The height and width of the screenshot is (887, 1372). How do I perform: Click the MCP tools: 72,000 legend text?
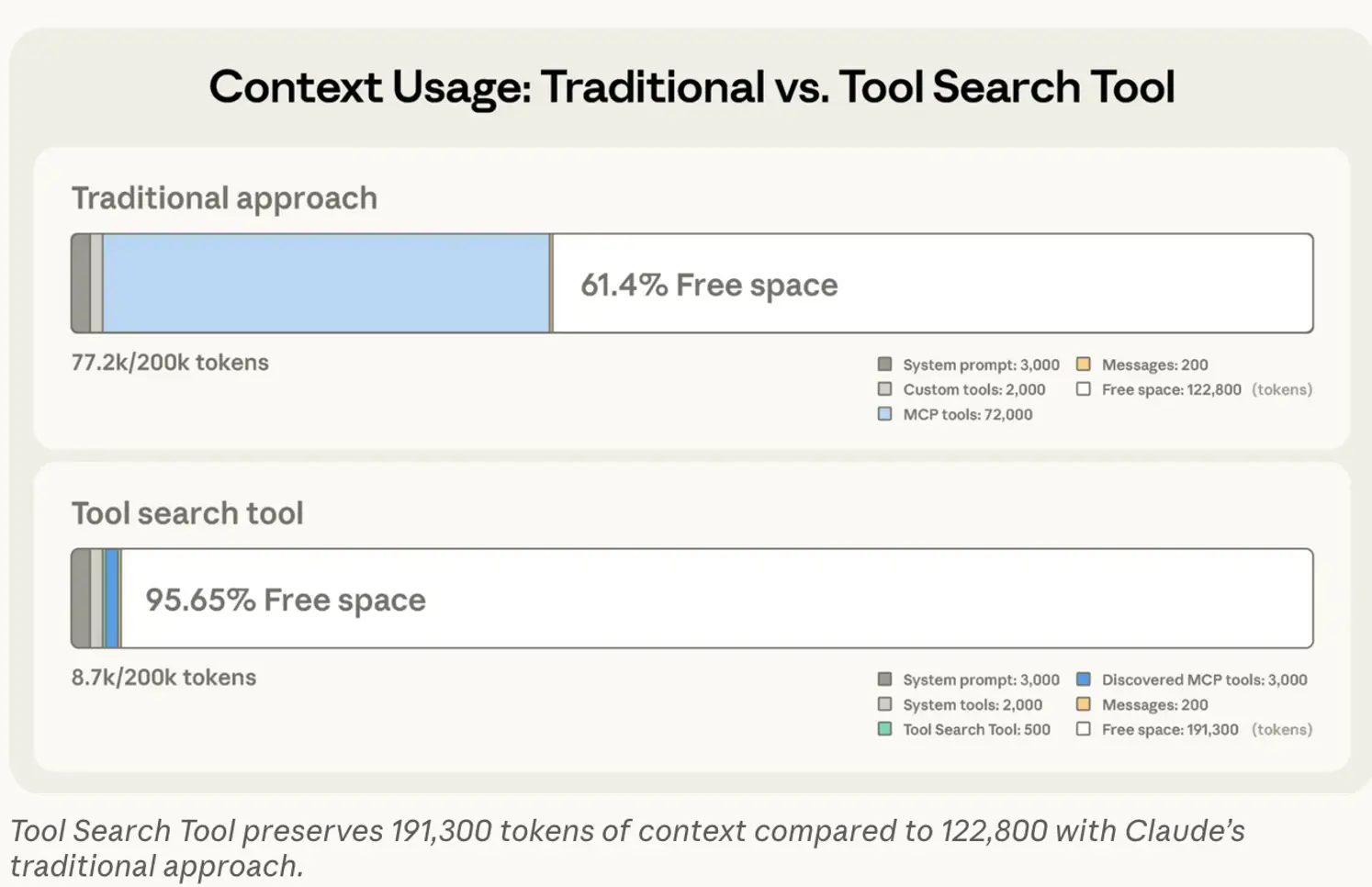[967, 414]
